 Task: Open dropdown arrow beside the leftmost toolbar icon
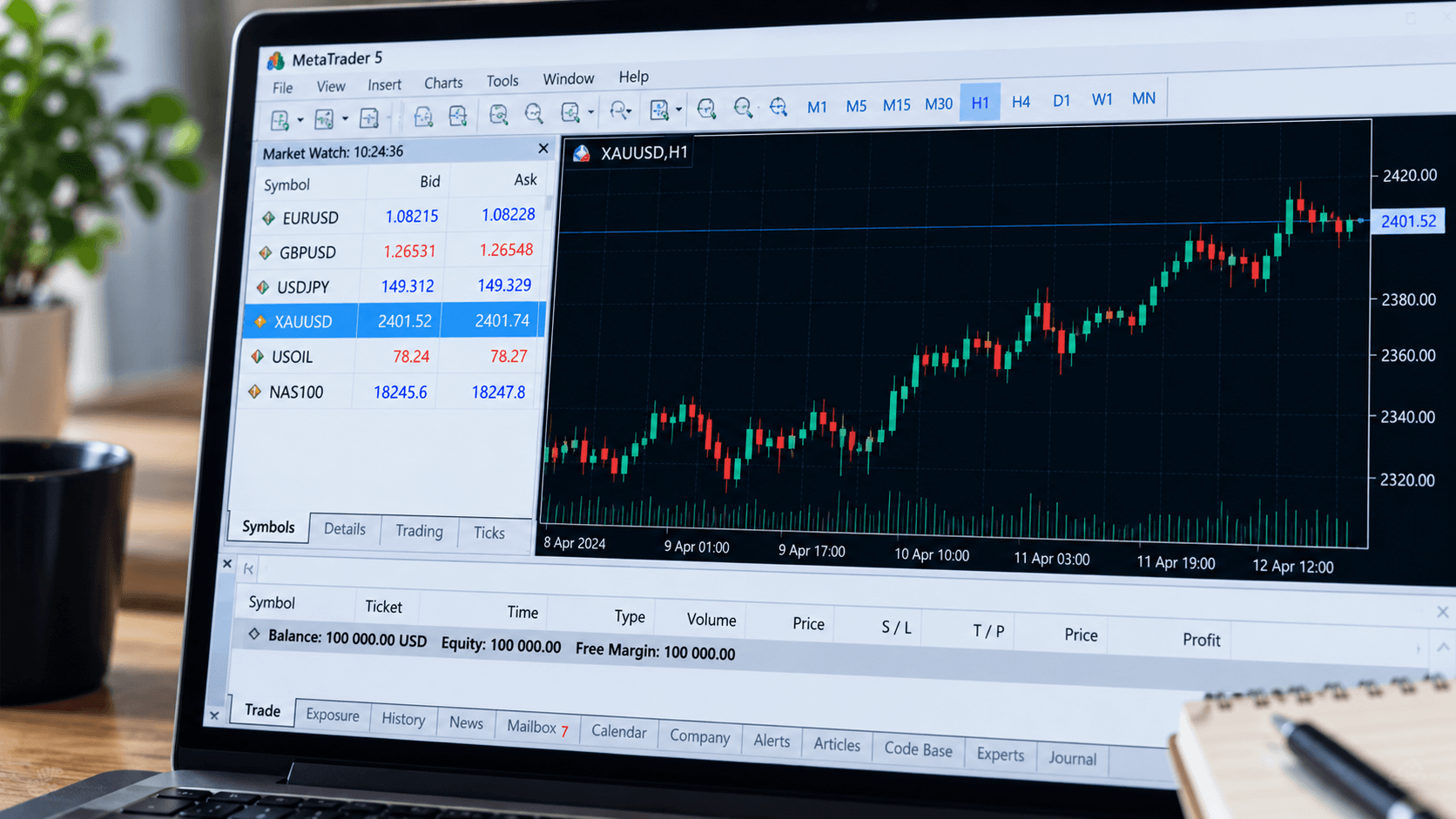(x=300, y=120)
